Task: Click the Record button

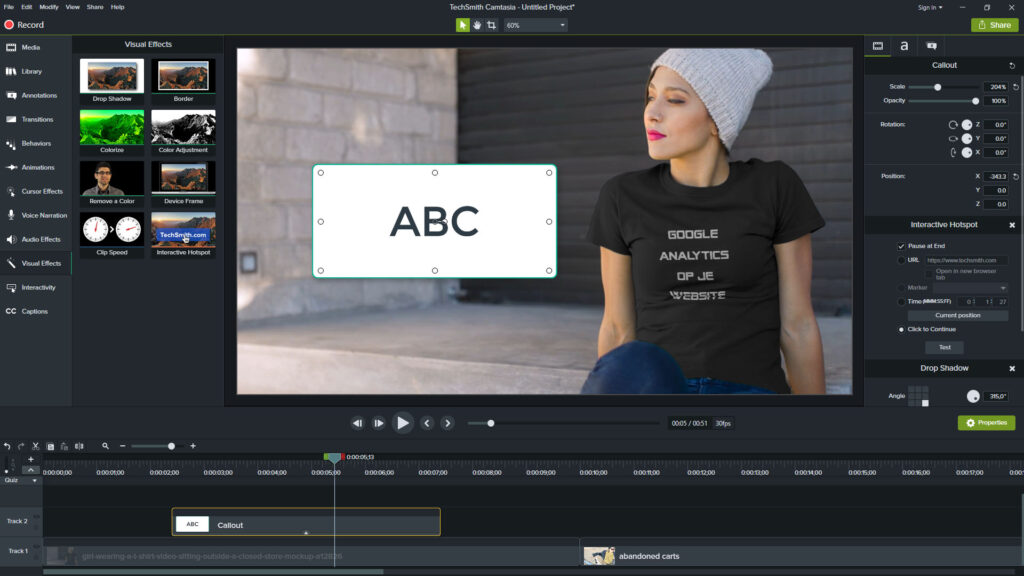Action: (x=24, y=25)
